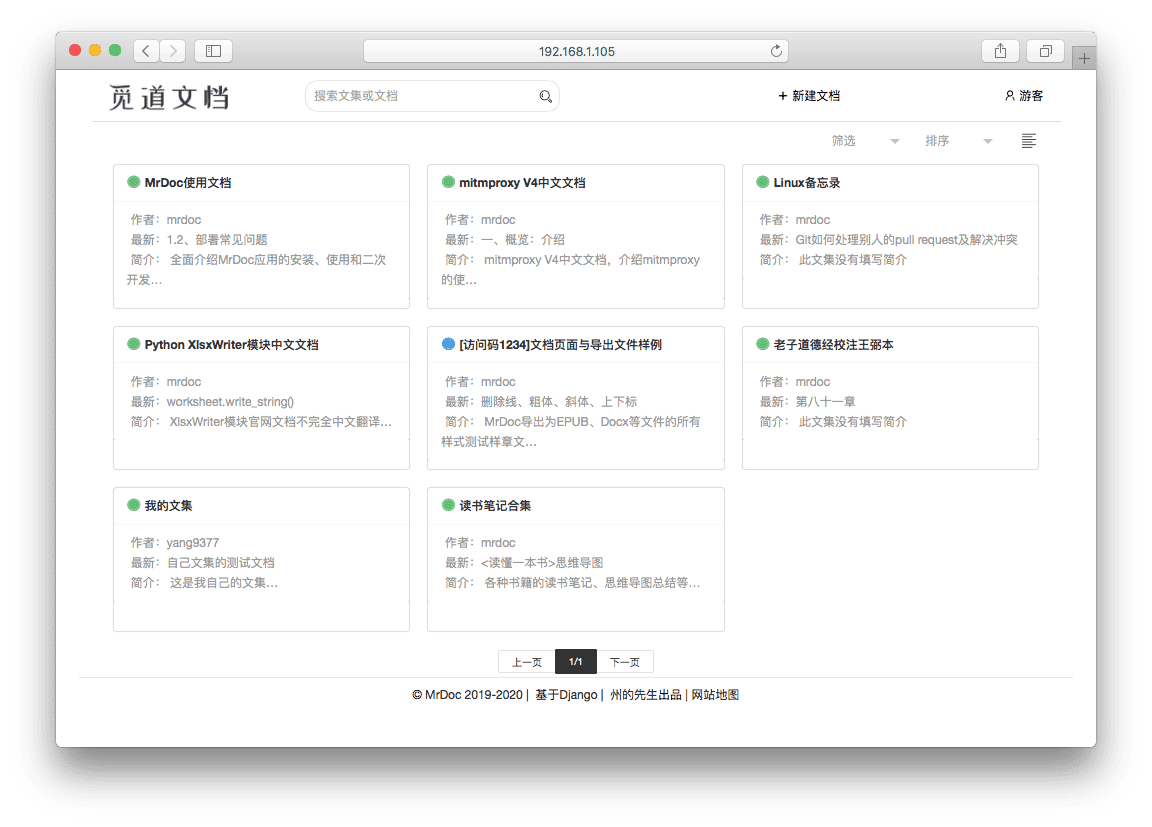Open latest doc <读懂一本书>思维导图
The width and height of the screenshot is (1152, 827).
coord(542,563)
